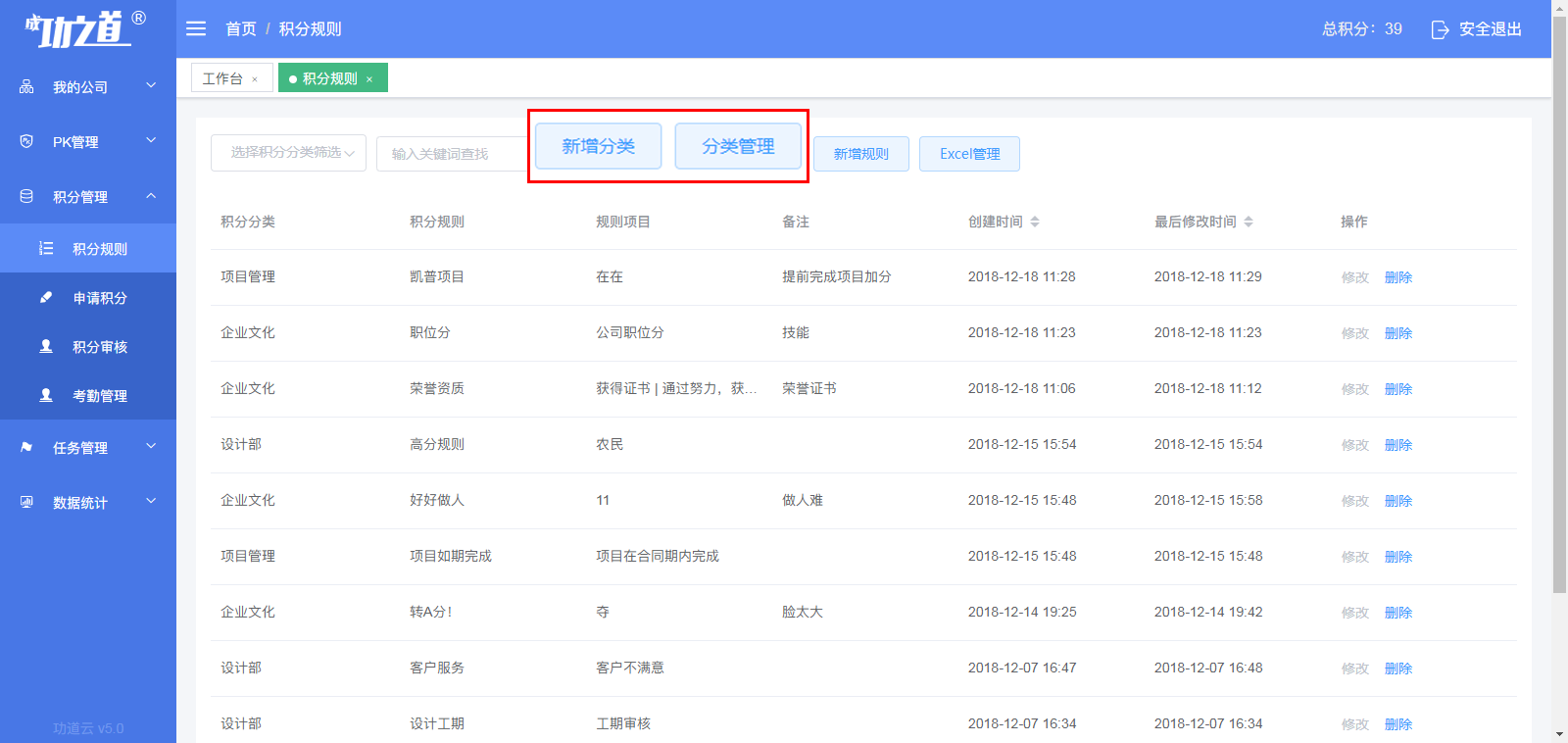Viewport: 1568px width, 743px height.
Task: Click the 功之道 logo
Action: [x=84, y=29]
